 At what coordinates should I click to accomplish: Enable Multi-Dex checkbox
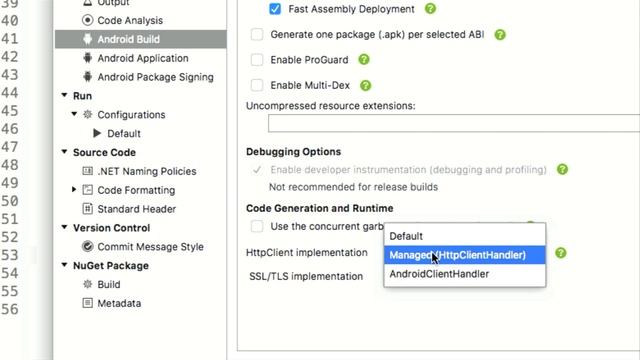pyautogui.click(x=257, y=85)
